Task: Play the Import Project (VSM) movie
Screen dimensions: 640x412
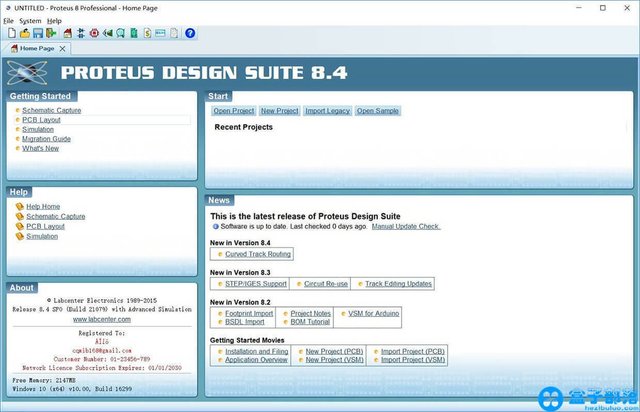Action: point(413,360)
